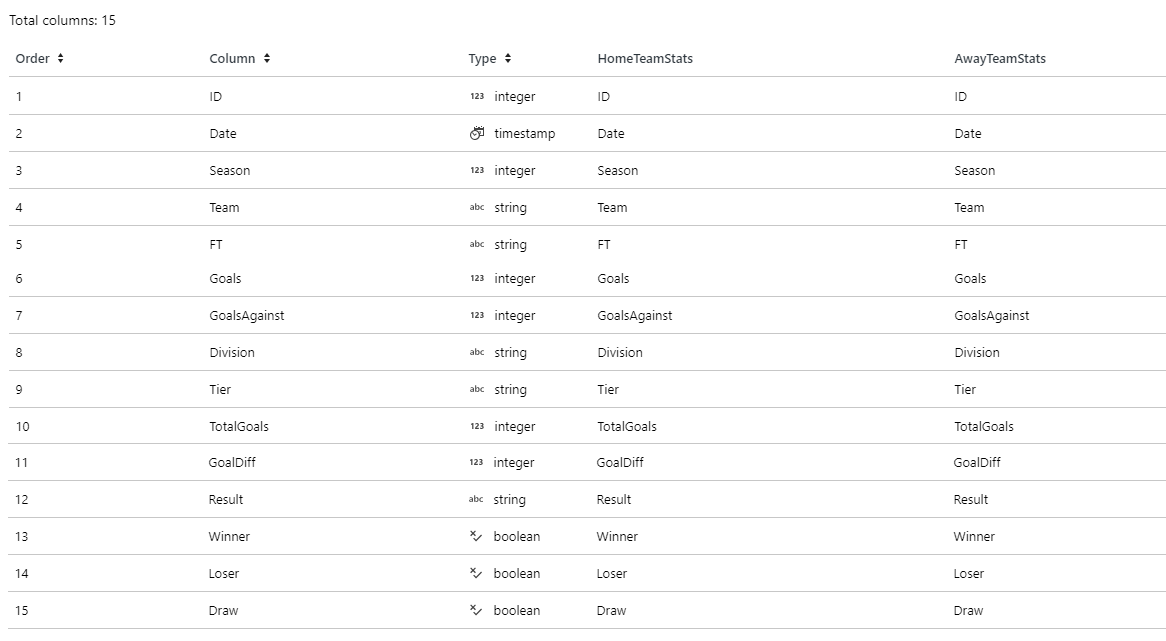Select the GoalDiff cell under AwayTeamStats
The width and height of the screenshot is (1166, 641).
976,463
